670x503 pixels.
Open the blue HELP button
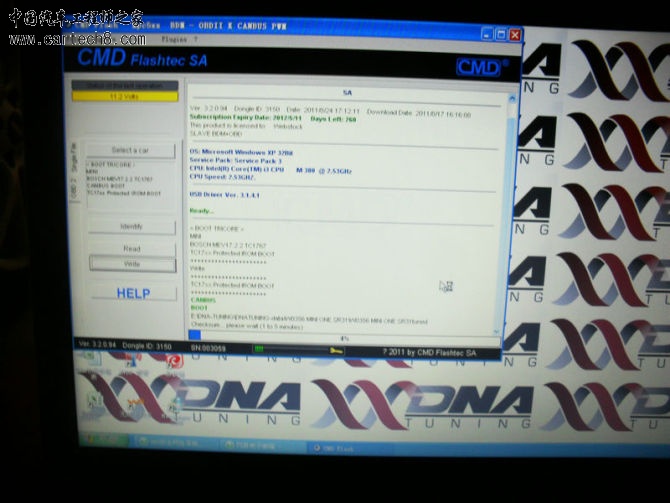pyautogui.click(x=133, y=294)
